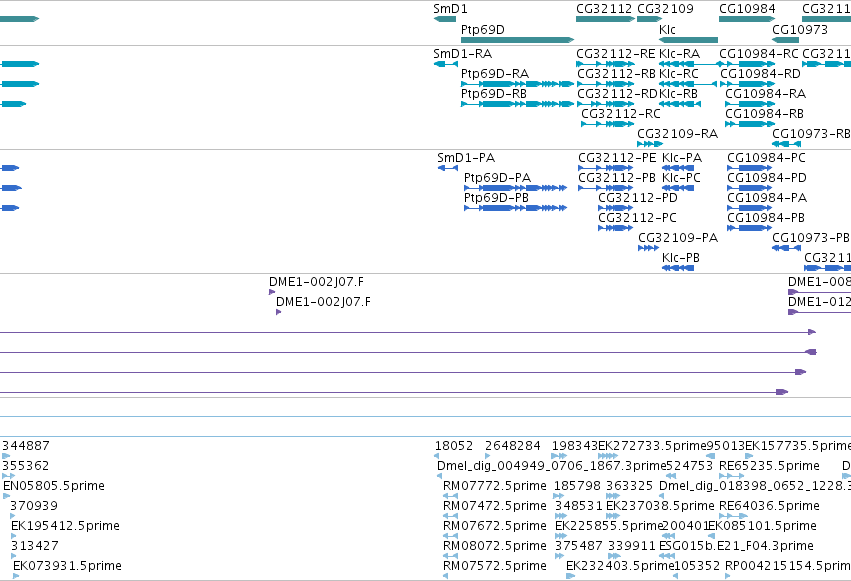The image size is (851, 581).
Task: Select the CG10984-PD protein label
Action: [x=767, y=178]
